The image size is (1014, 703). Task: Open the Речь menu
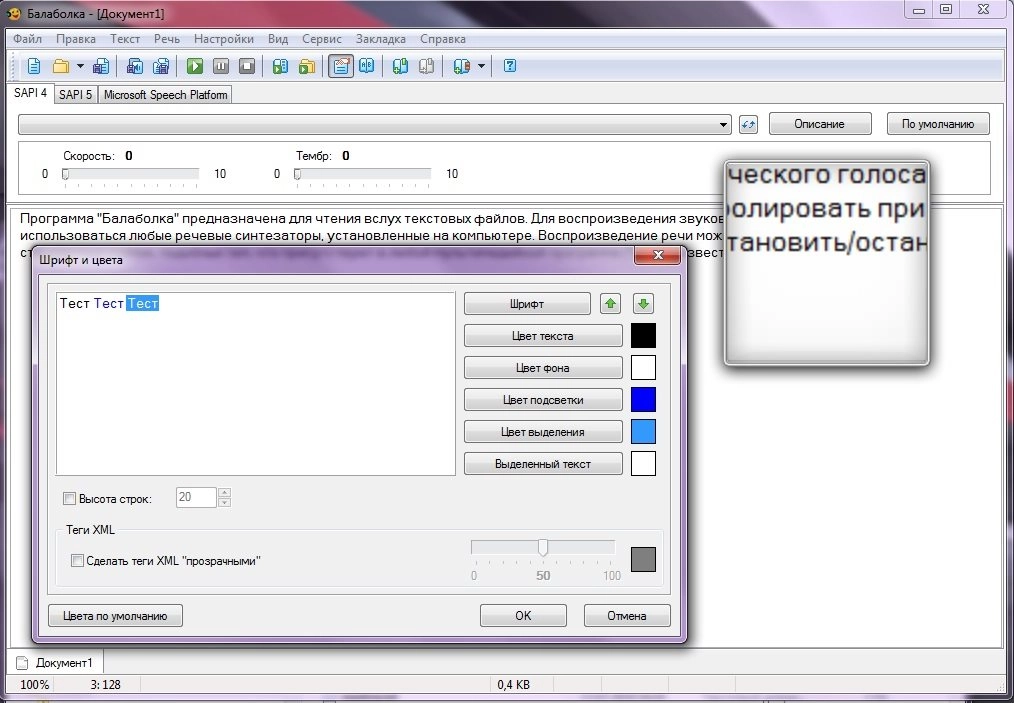click(x=167, y=39)
